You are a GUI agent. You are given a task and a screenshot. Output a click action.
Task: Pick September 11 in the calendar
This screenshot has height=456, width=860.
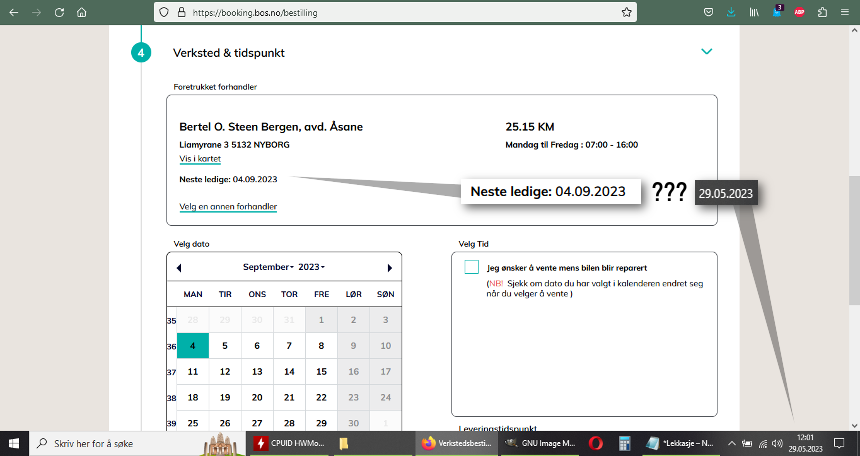coord(193,371)
